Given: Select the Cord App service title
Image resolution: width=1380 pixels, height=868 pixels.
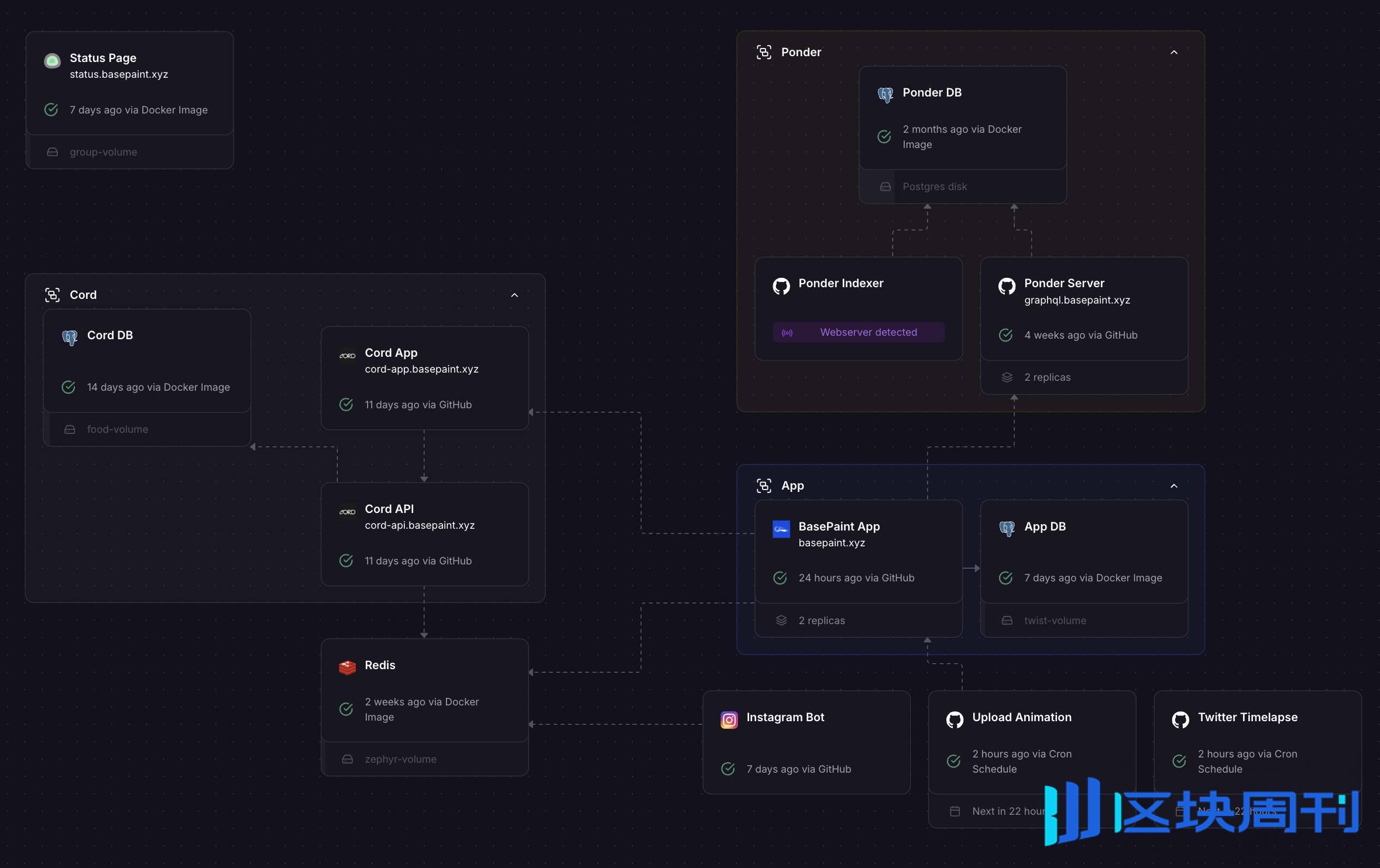Looking at the screenshot, I should 391,353.
